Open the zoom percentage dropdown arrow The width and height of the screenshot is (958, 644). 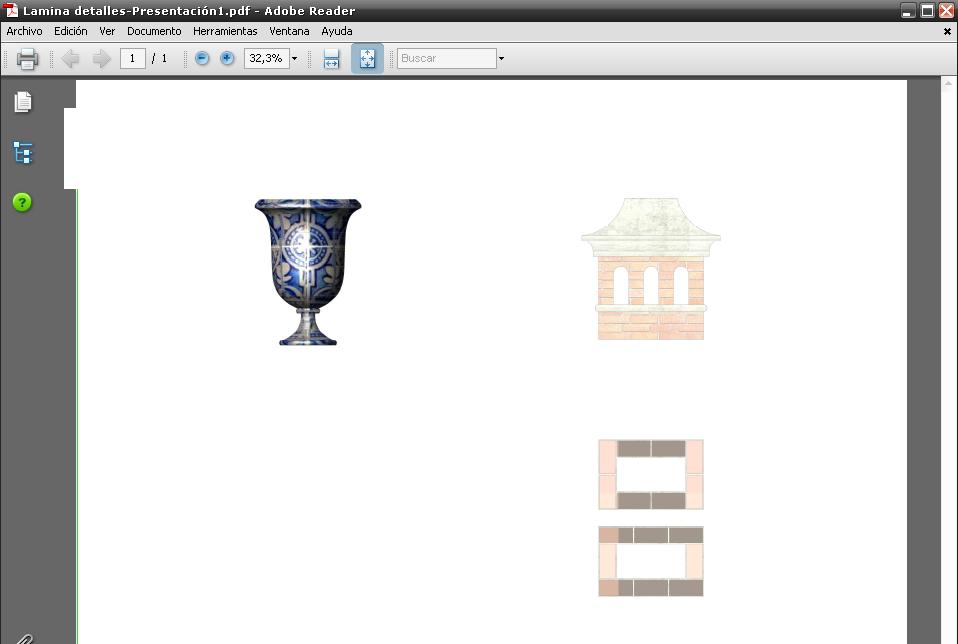pyautogui.click(x=294, y=59)
